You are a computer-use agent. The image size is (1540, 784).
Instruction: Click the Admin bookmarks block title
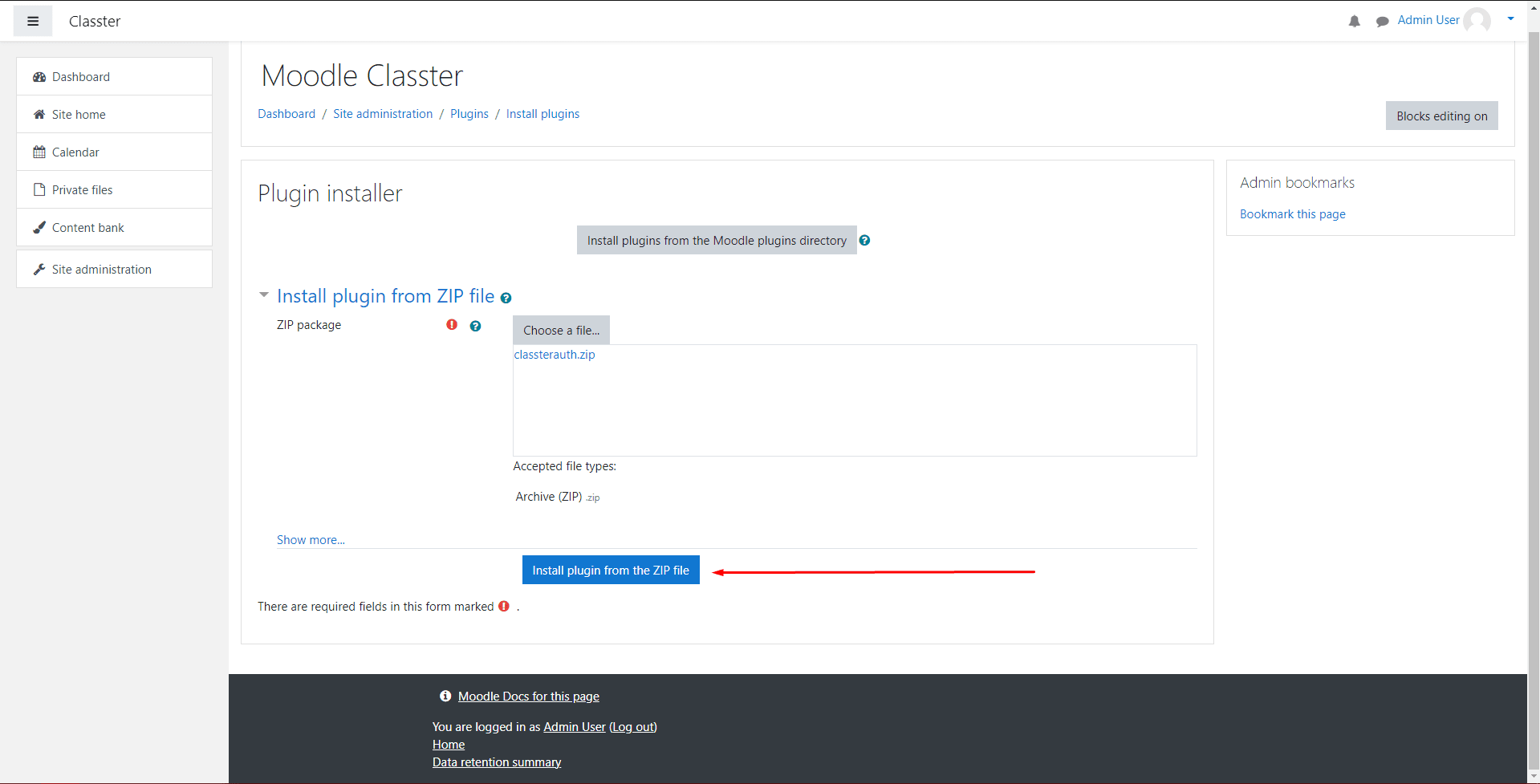point(1297,183)
